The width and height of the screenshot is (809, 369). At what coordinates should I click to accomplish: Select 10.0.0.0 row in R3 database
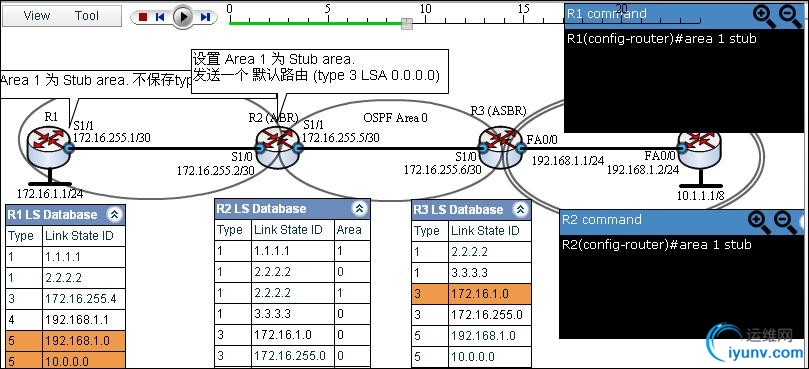(x=472, y=357)
